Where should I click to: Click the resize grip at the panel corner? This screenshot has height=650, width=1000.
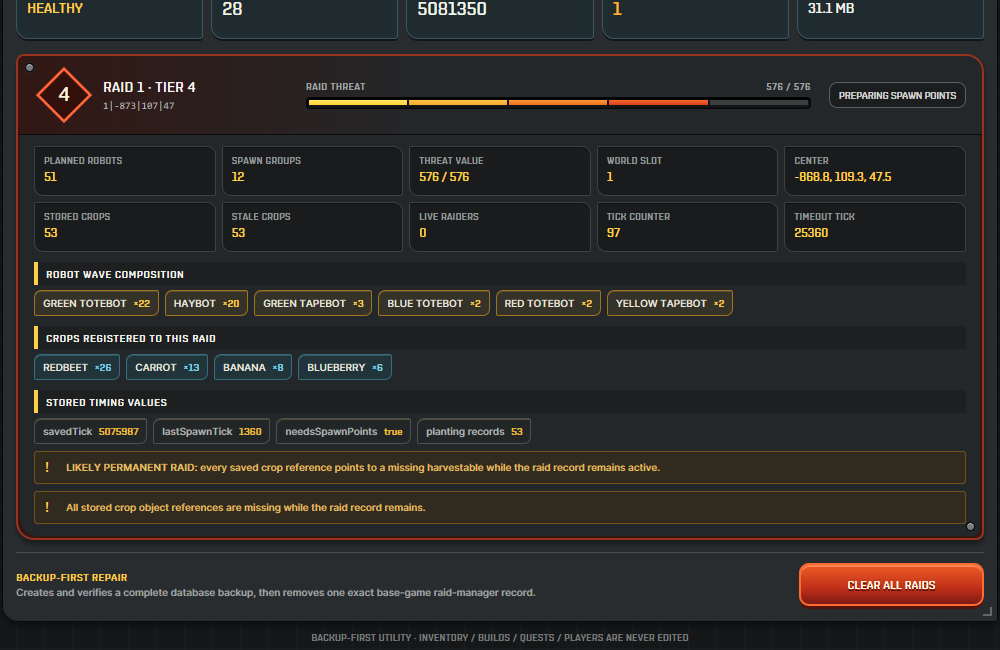click(987, 612)
